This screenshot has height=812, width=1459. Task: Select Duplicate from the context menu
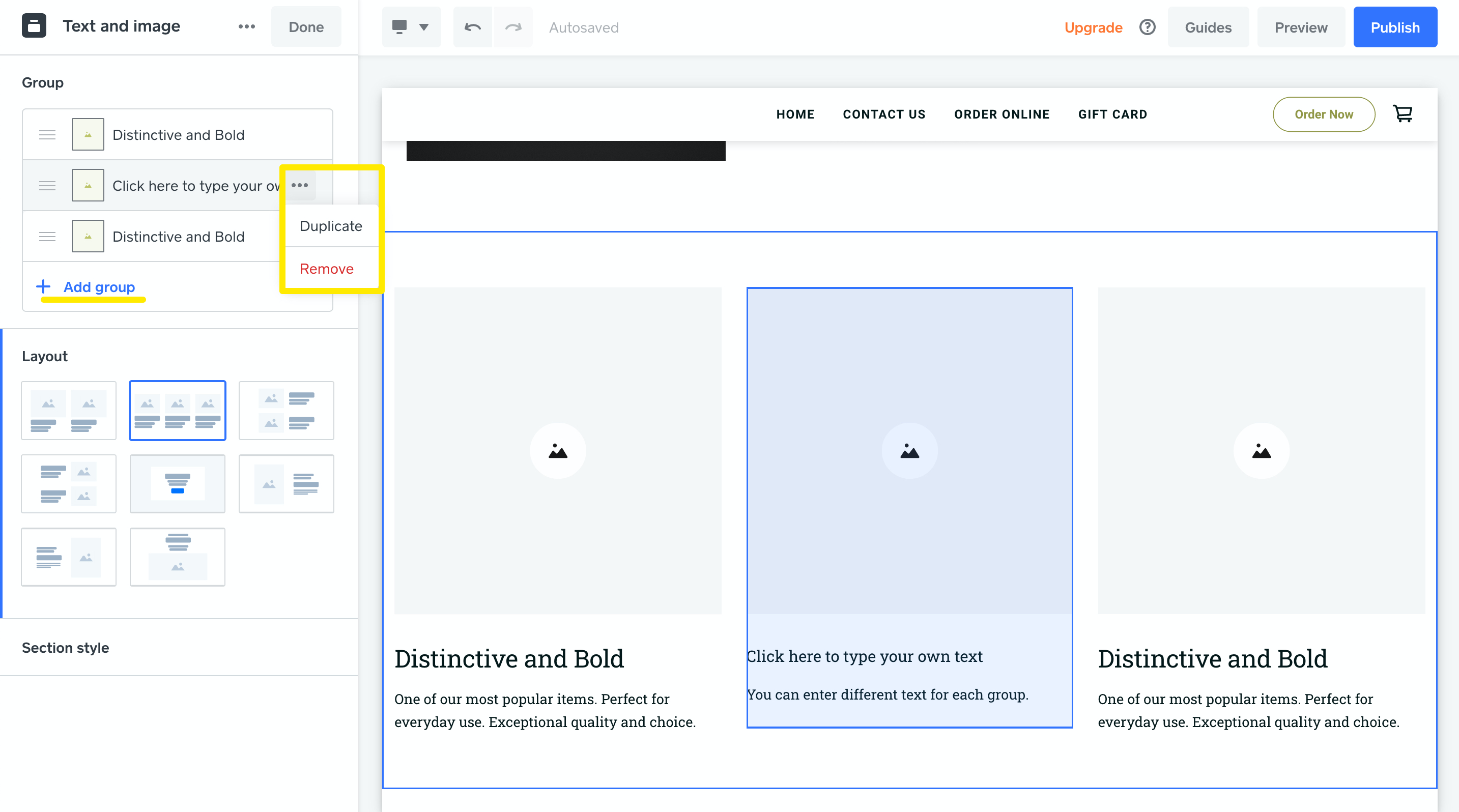(331, 225)
